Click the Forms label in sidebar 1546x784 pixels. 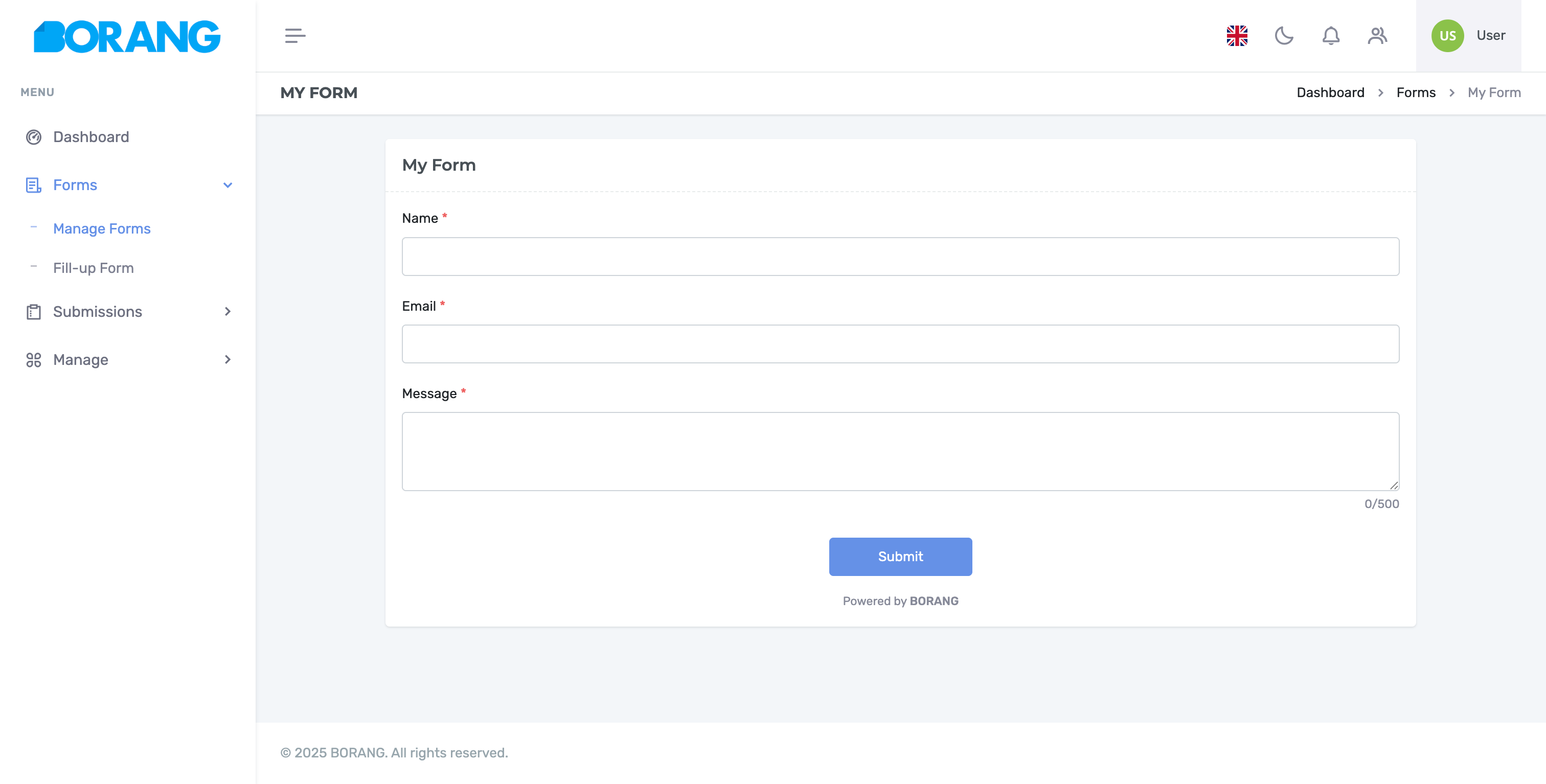tap(75, 185)
